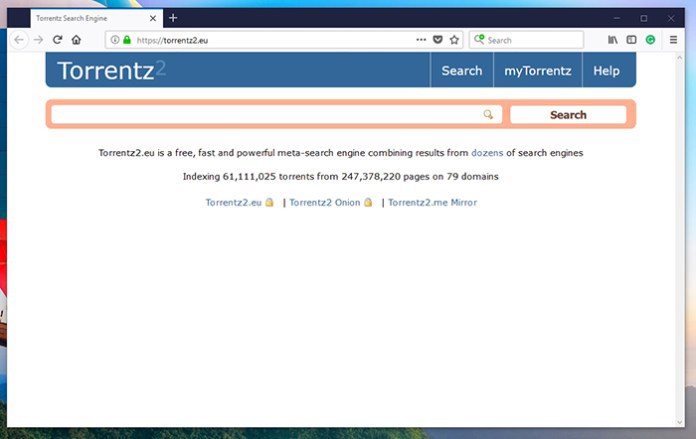Click the Search button next to query field
This screenshot has width=696, height=439.
tap(568, 115)
